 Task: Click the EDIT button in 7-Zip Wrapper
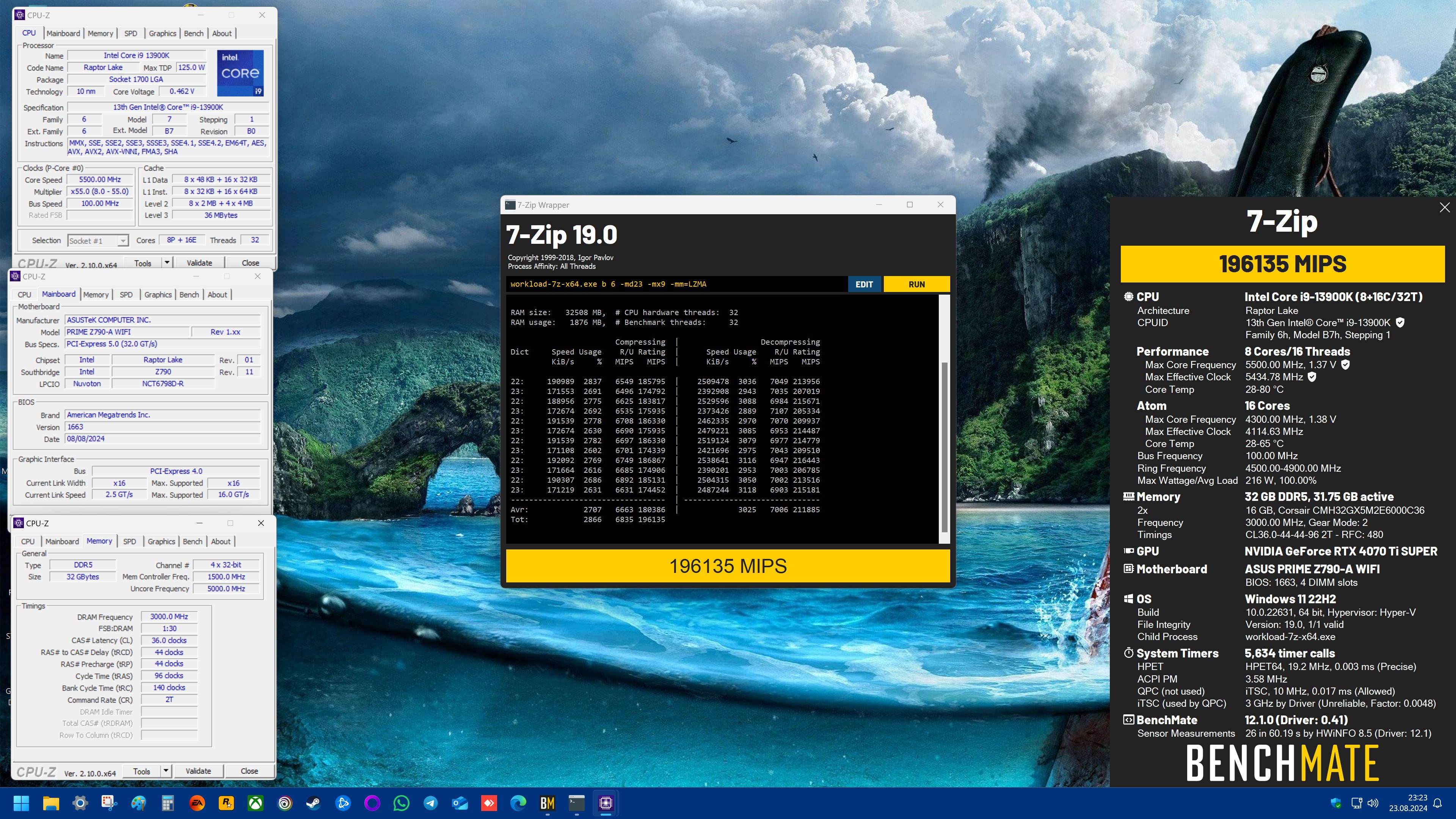click(x=864, y=284)
